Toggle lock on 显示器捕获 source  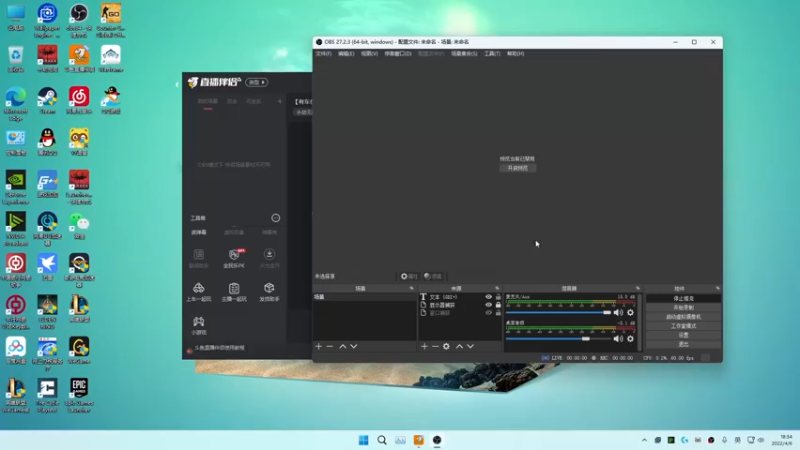pyautogui.click(x=498, y=305)
